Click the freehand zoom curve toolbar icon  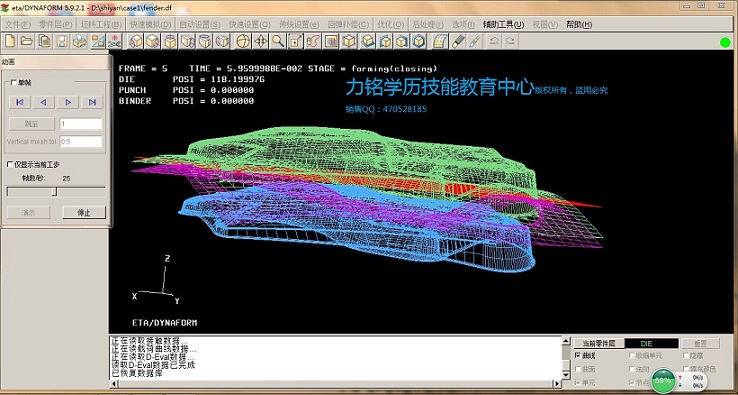pyautogui.click(x=313, y=41)
